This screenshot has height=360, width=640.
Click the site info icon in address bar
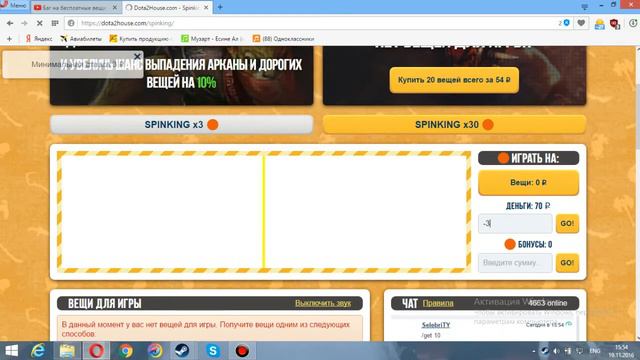pyautogui.click(x=71, y=23)
